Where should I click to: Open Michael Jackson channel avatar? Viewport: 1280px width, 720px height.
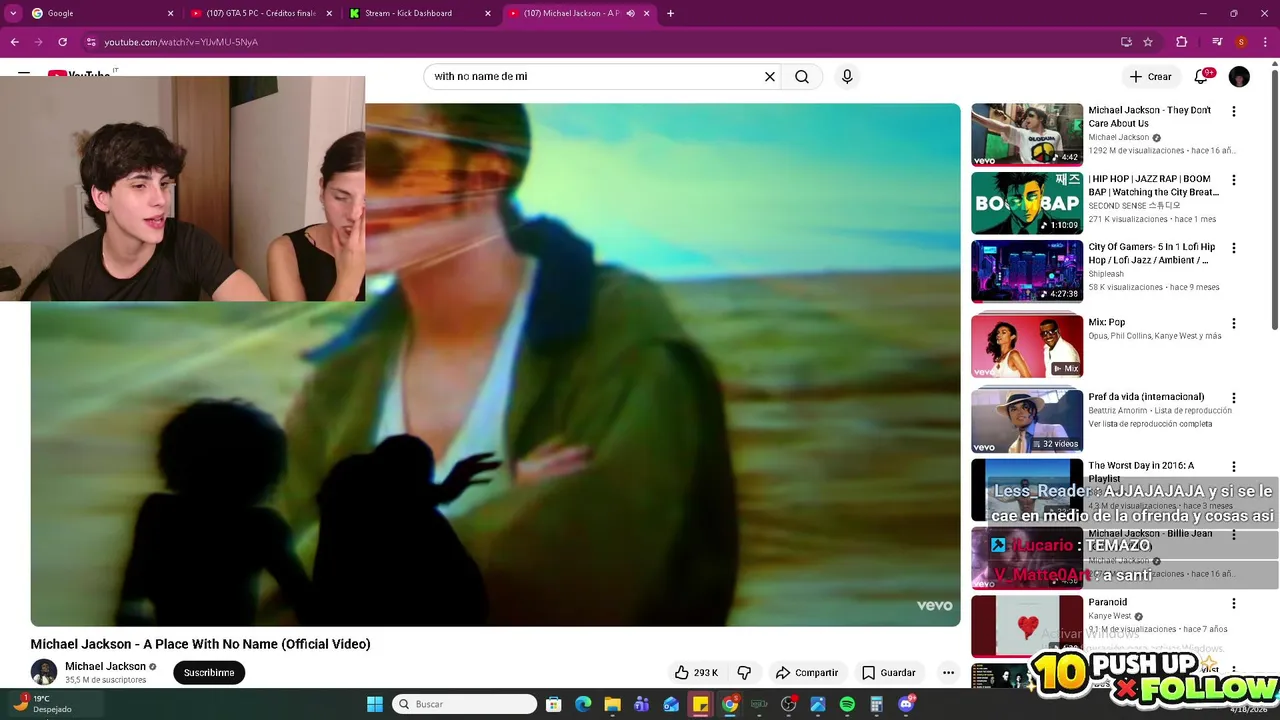(44, 672)
